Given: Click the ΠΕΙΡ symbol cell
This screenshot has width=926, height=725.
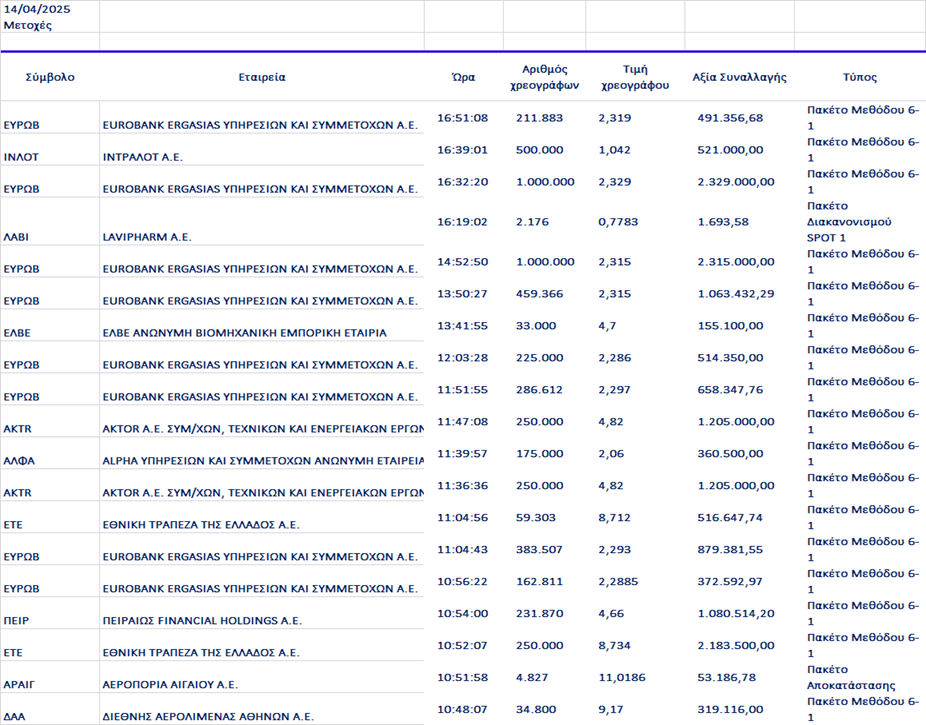Looking at the screenshot, I should tap(16, 621).
